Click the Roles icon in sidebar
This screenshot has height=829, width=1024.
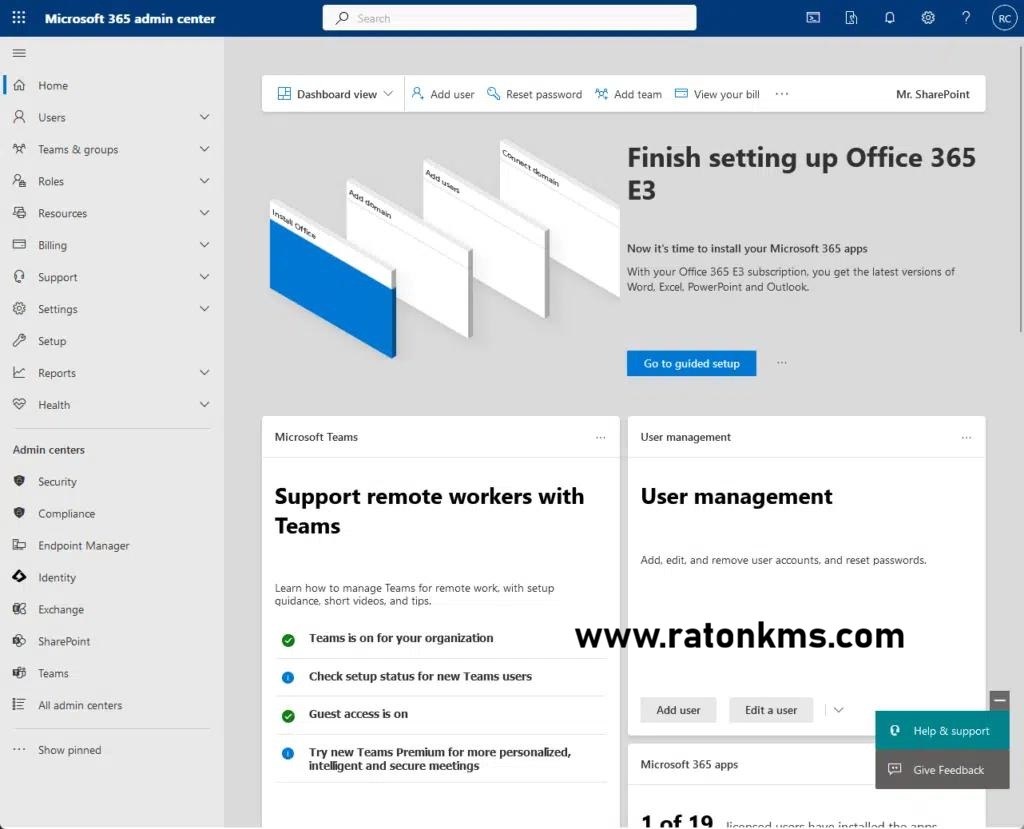(20, 181)
